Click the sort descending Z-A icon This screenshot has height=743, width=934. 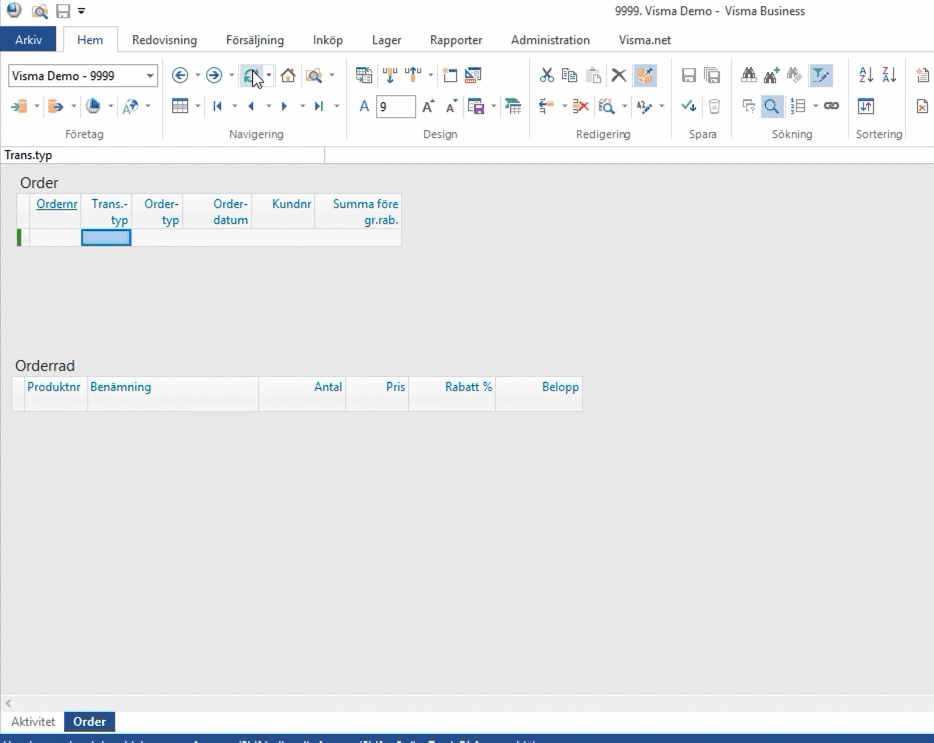889,75
